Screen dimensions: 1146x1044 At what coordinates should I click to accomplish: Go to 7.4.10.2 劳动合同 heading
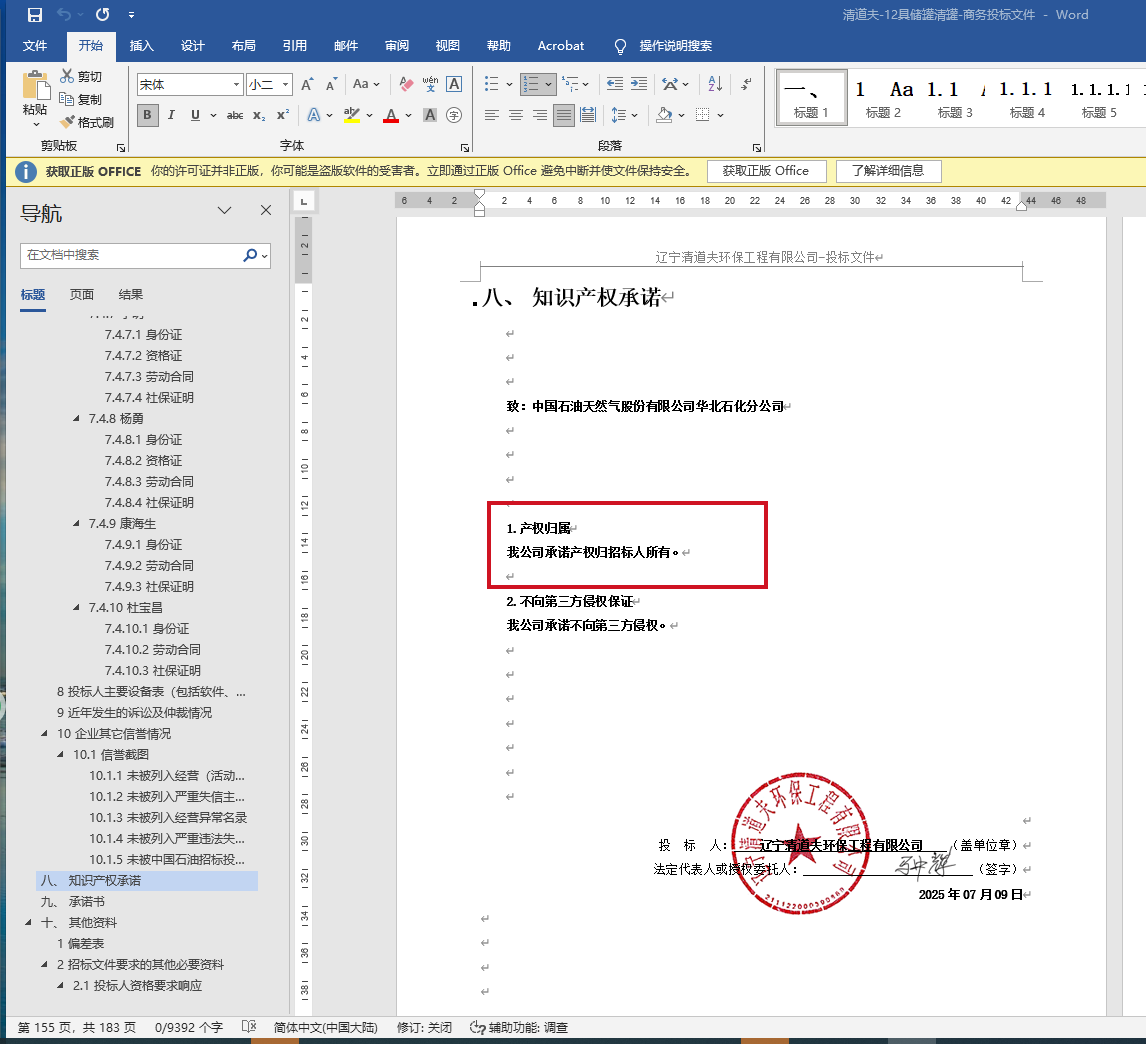pyautogui.click(x=152, y=649)
